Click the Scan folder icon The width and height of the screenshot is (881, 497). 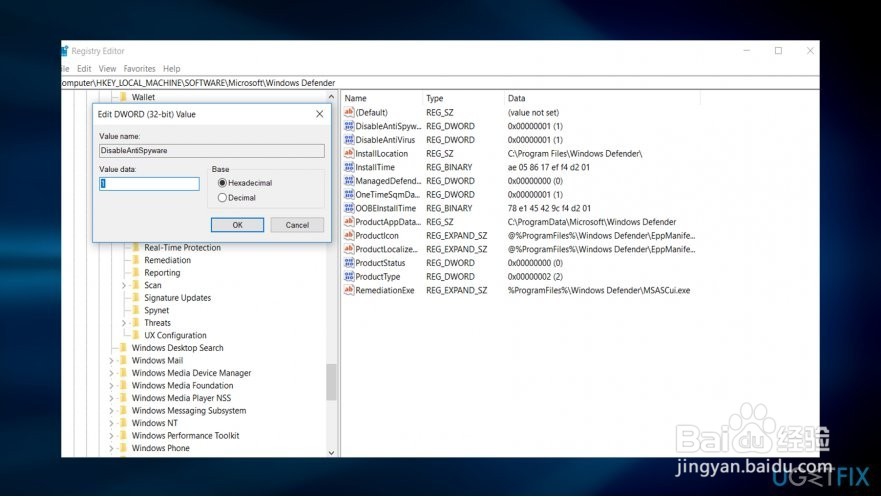click(x=135, y=285)
